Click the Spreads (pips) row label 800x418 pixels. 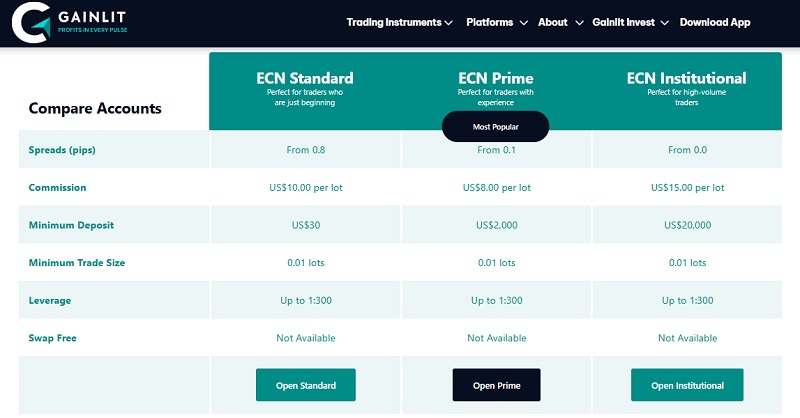(x=64, y=150)
